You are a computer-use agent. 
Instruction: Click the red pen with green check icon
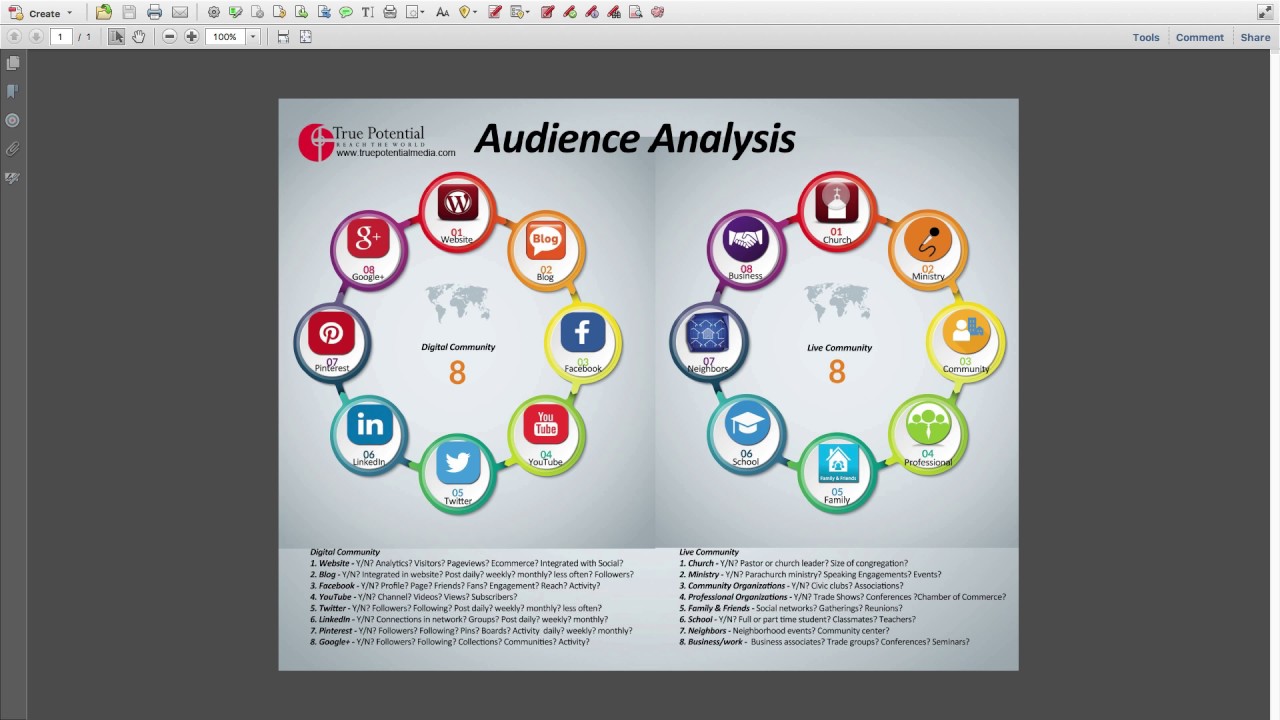(570, 12)
